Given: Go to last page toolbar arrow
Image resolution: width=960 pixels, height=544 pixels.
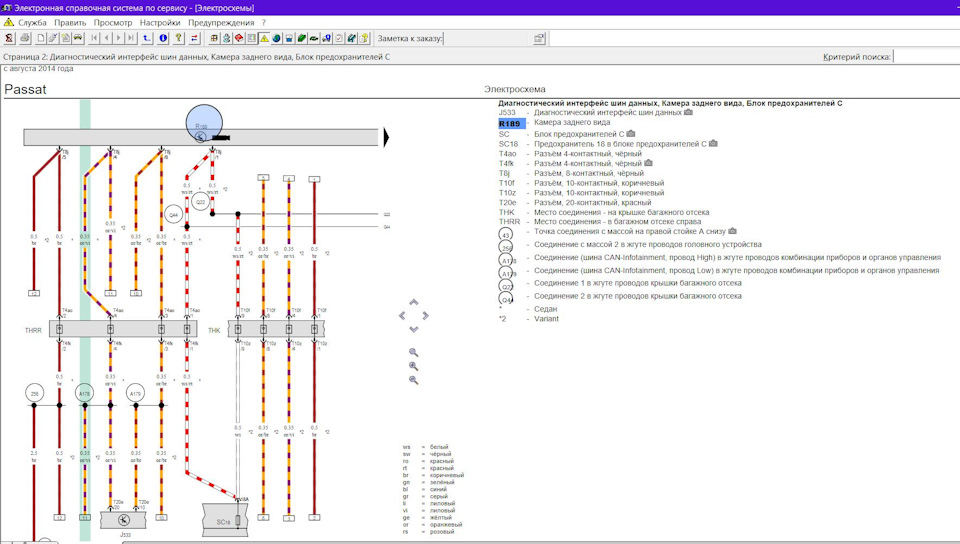Looking at the screenshot, I should tap(131, 38).
